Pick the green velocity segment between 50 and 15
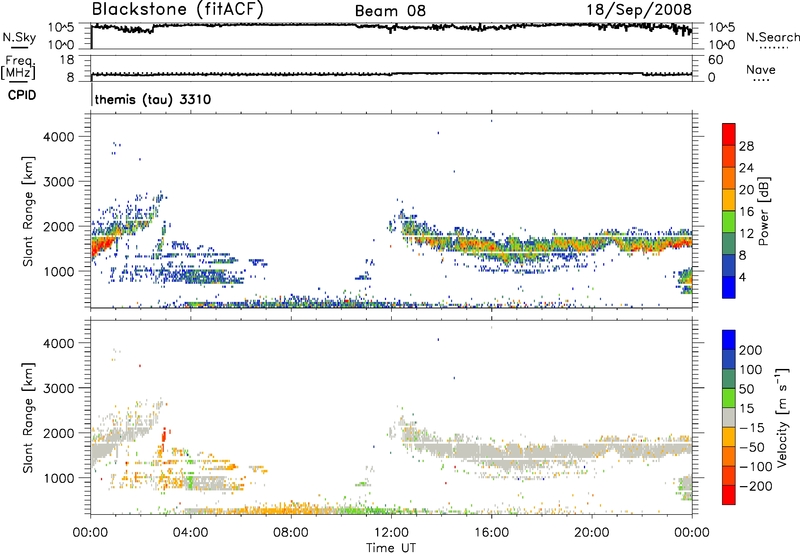 729,398
